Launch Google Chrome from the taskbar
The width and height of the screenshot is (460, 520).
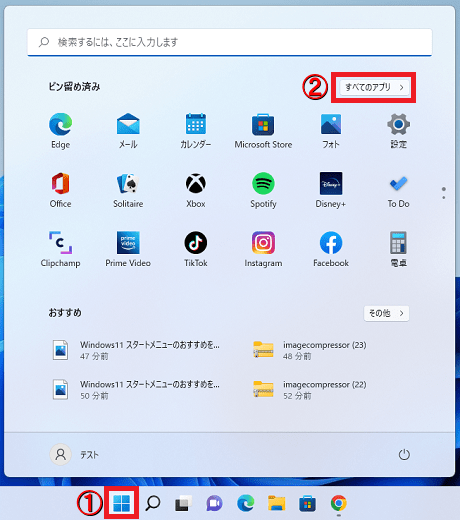[x=338, y=503]
